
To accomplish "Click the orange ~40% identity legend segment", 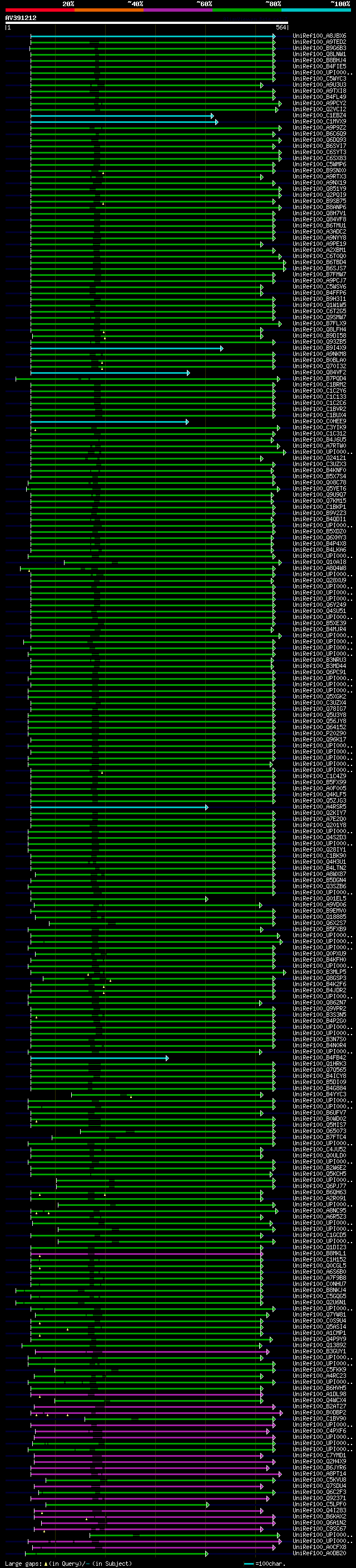I will coord(109,10).
